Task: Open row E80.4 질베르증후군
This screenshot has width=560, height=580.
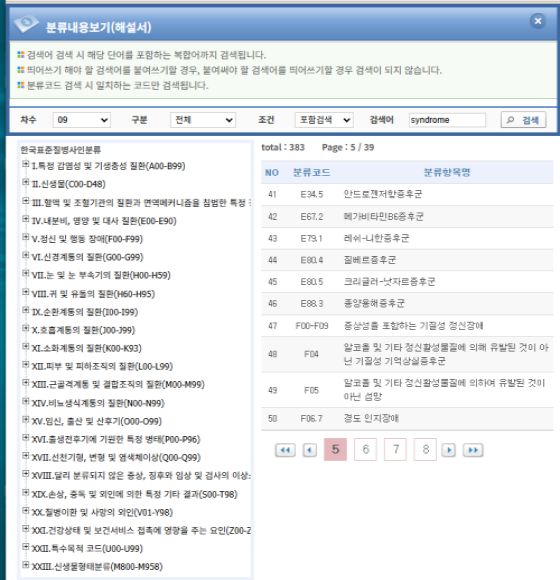Action: 407,260
